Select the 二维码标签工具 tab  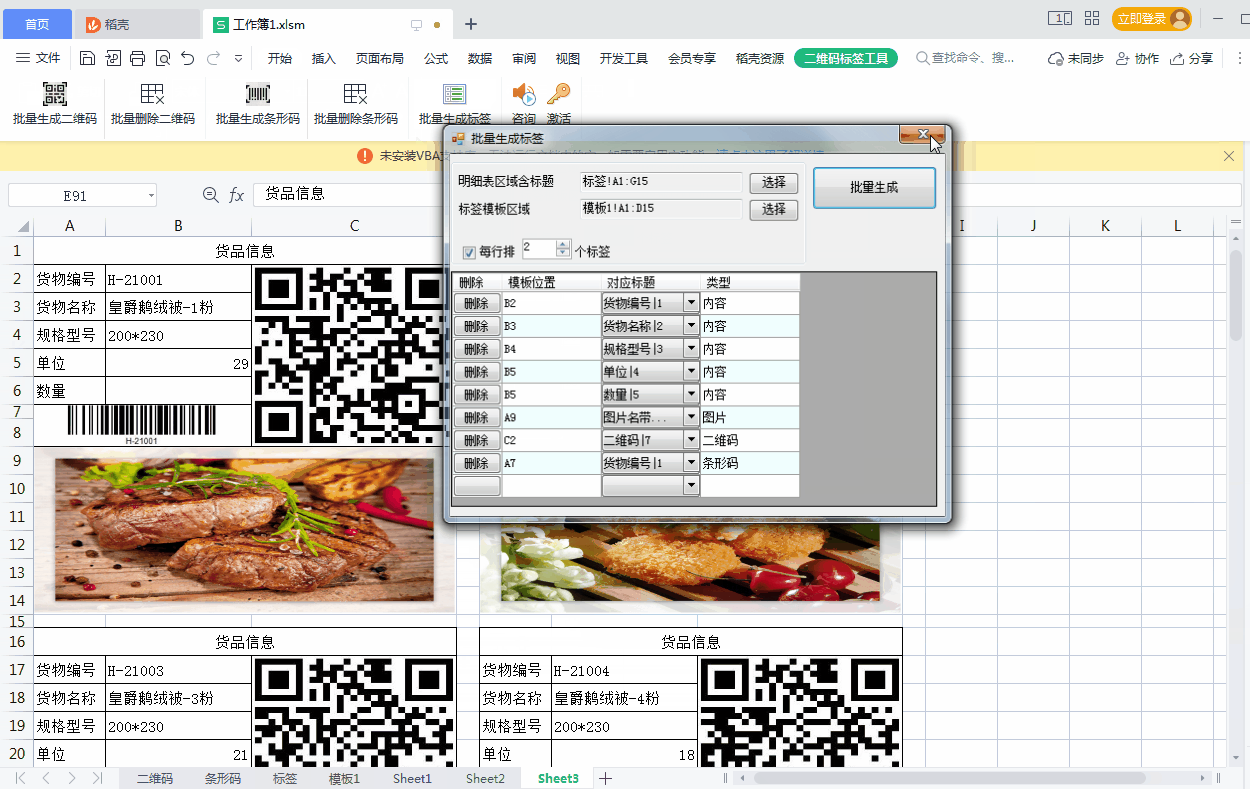click(846, 59)
